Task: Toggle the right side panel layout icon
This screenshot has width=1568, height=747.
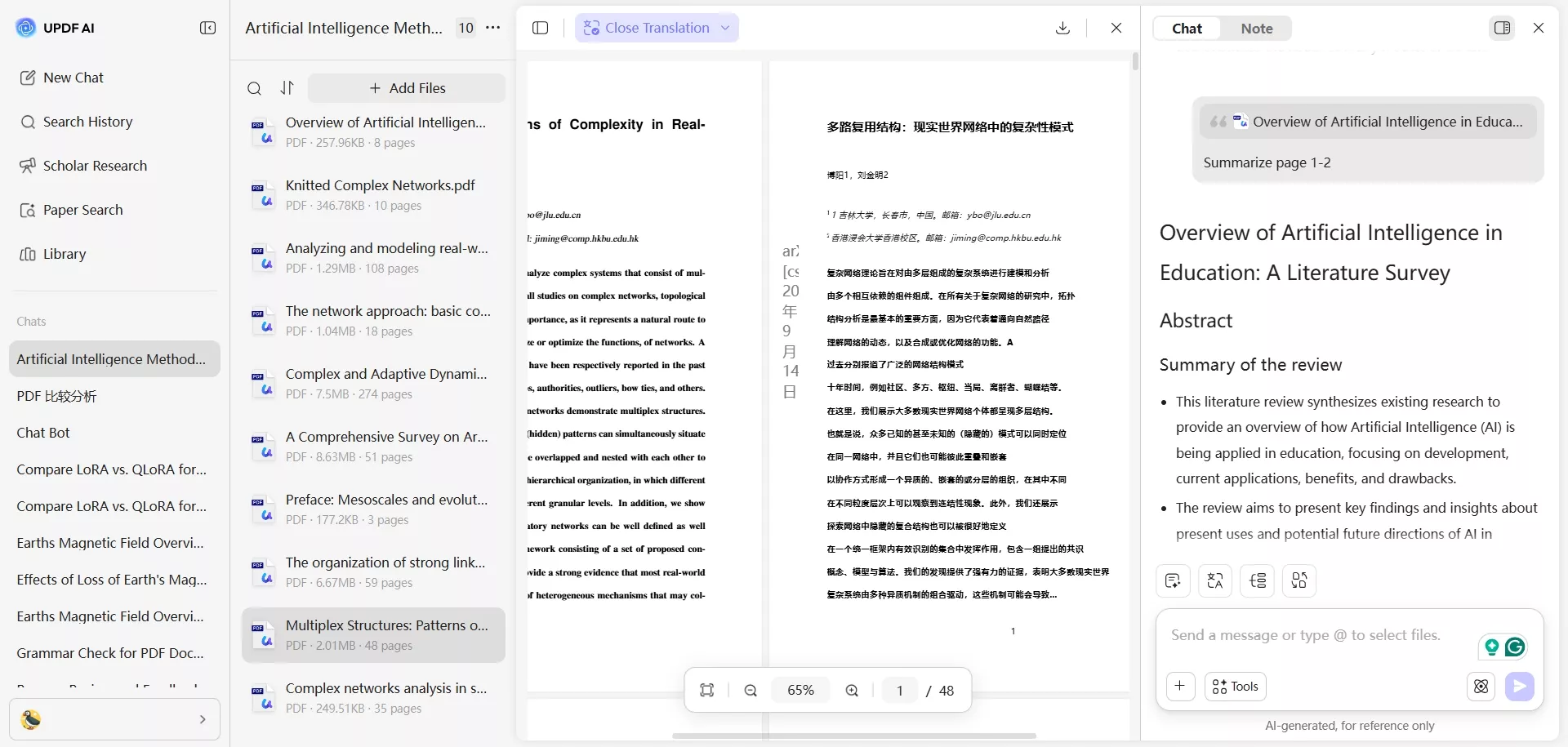Action: pos(1501,27)
